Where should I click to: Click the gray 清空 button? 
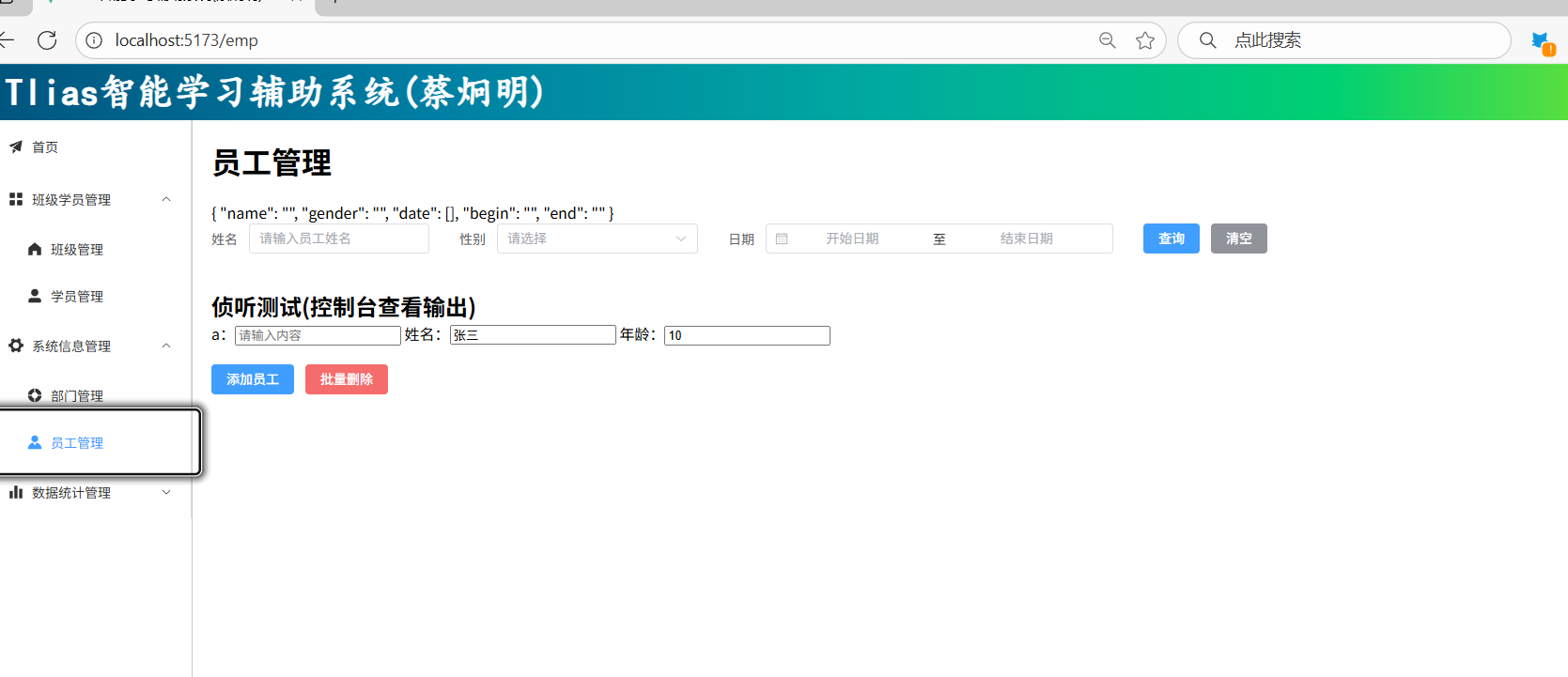click(x=1238, y=238)
